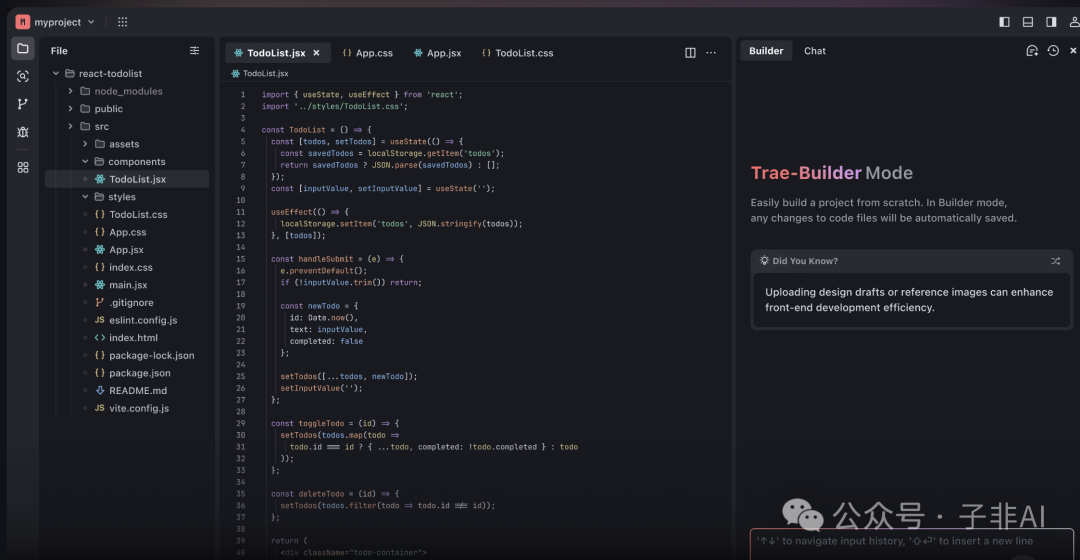1080x560 pixels.
Task: Open App.css in file tree
Action: (127, 232)
